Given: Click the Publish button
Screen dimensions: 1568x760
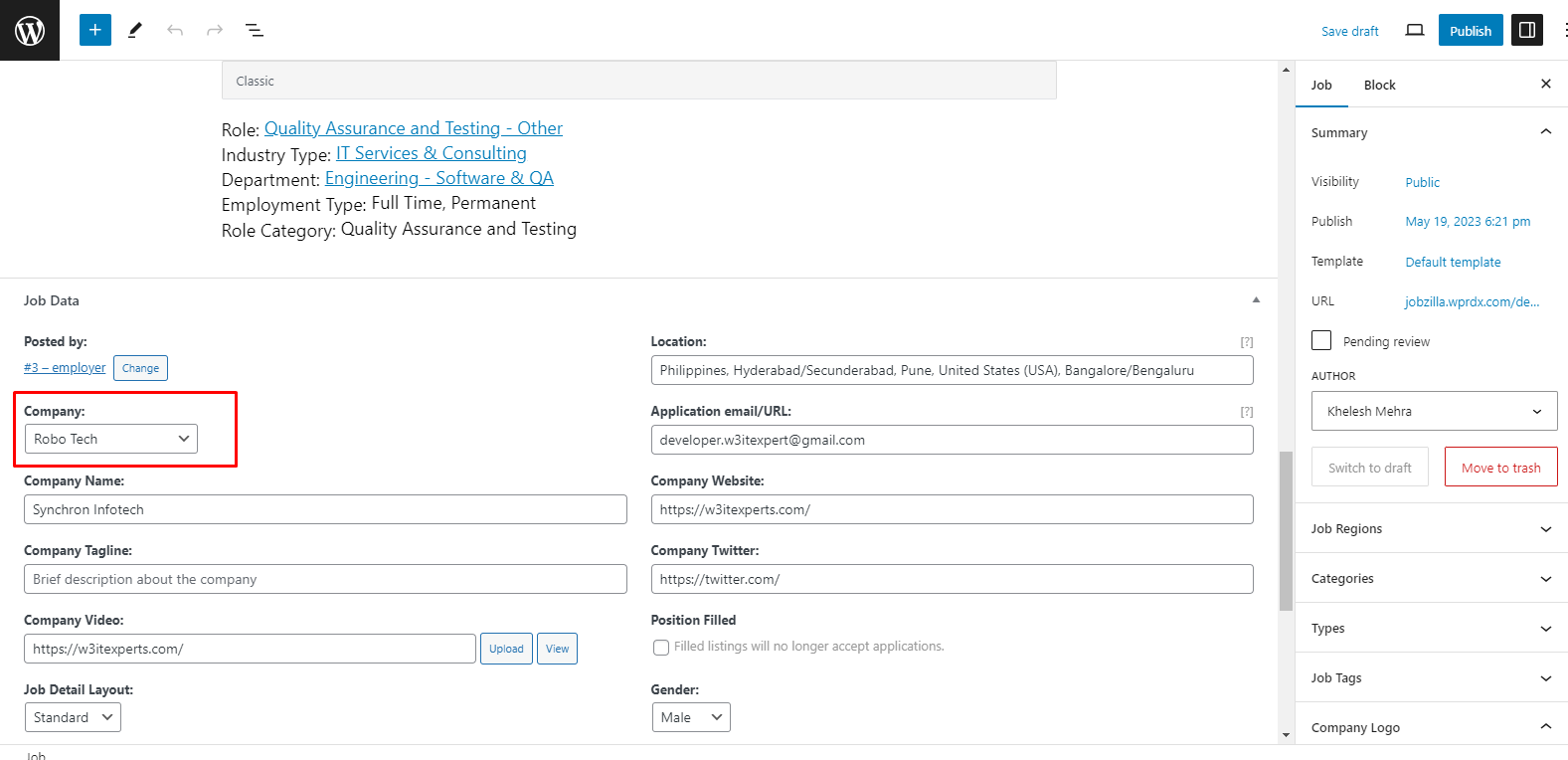Looking at the screenshot, I should click(1470, 30).
